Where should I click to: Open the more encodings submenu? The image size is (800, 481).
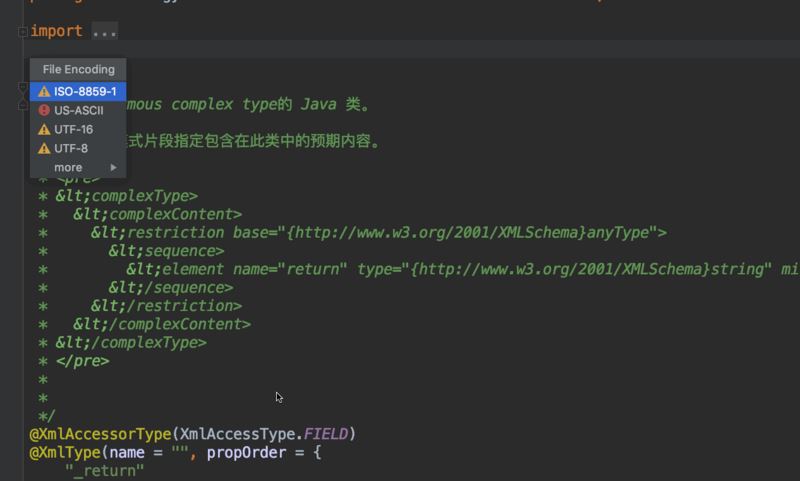pos(78,167)
